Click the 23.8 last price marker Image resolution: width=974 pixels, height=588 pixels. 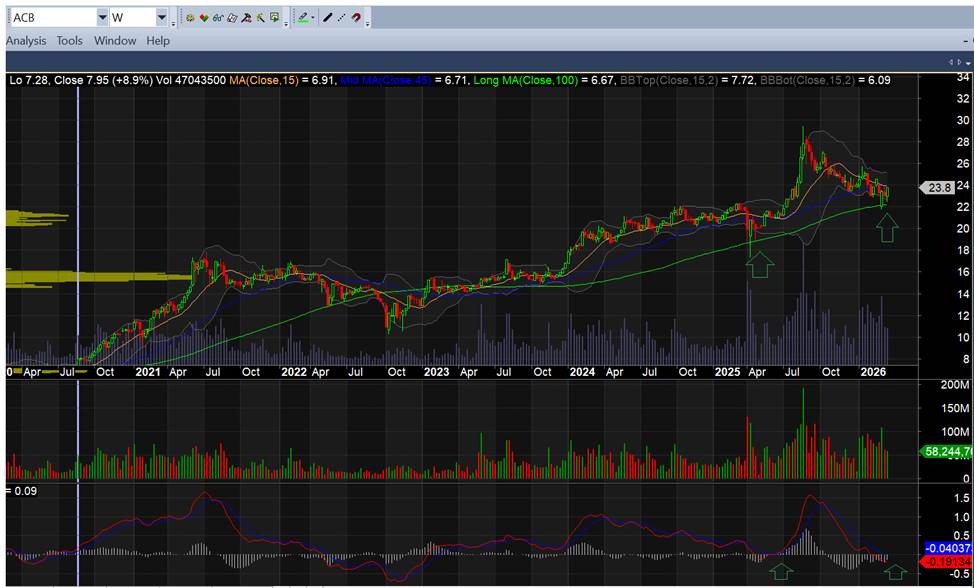coord(937,187)
